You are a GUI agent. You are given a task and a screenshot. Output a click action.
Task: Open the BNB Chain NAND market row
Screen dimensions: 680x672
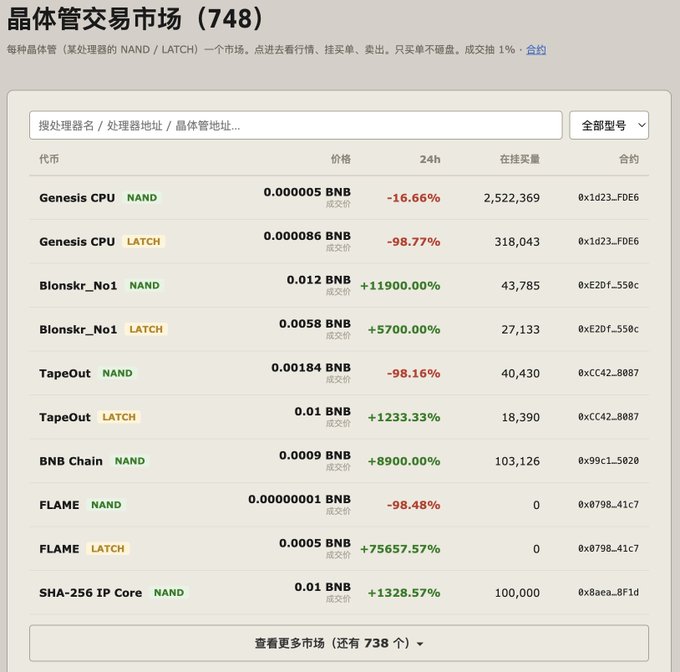pos(339,461)
